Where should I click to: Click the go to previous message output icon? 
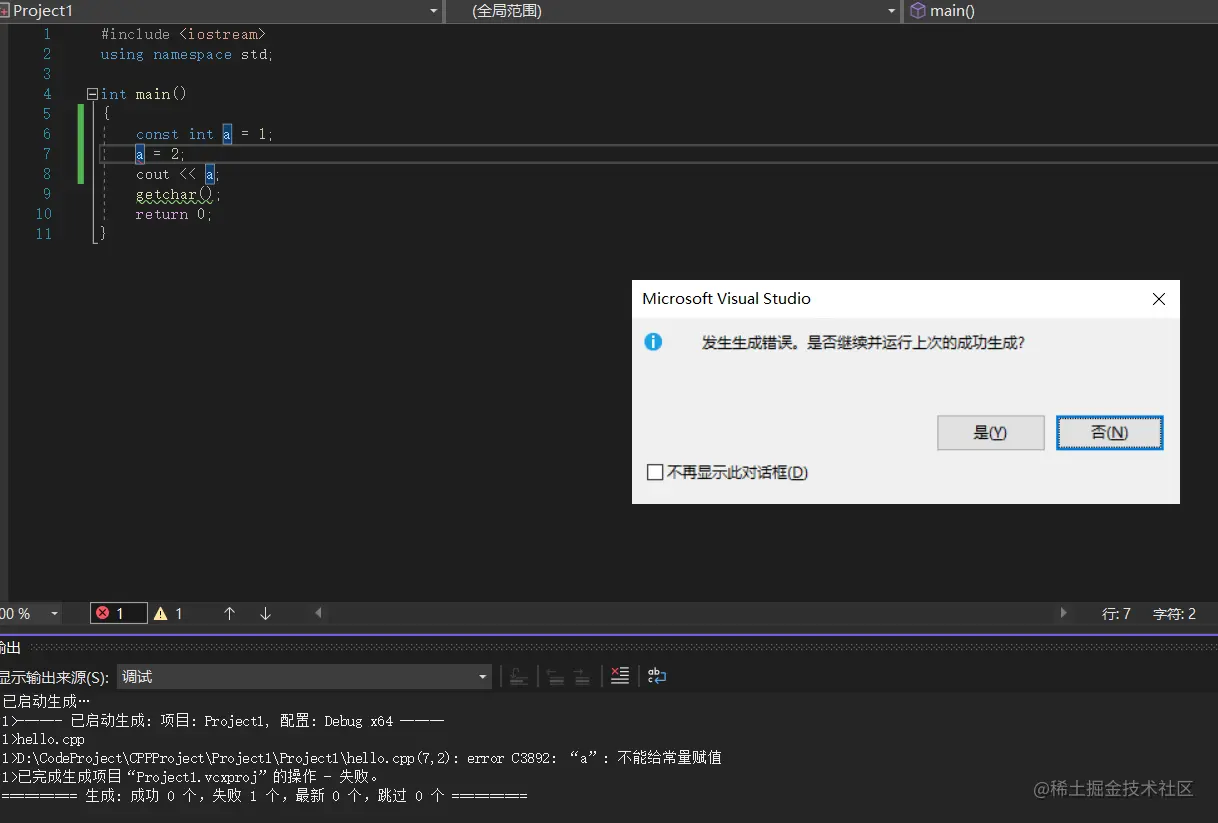click(555, 677)
